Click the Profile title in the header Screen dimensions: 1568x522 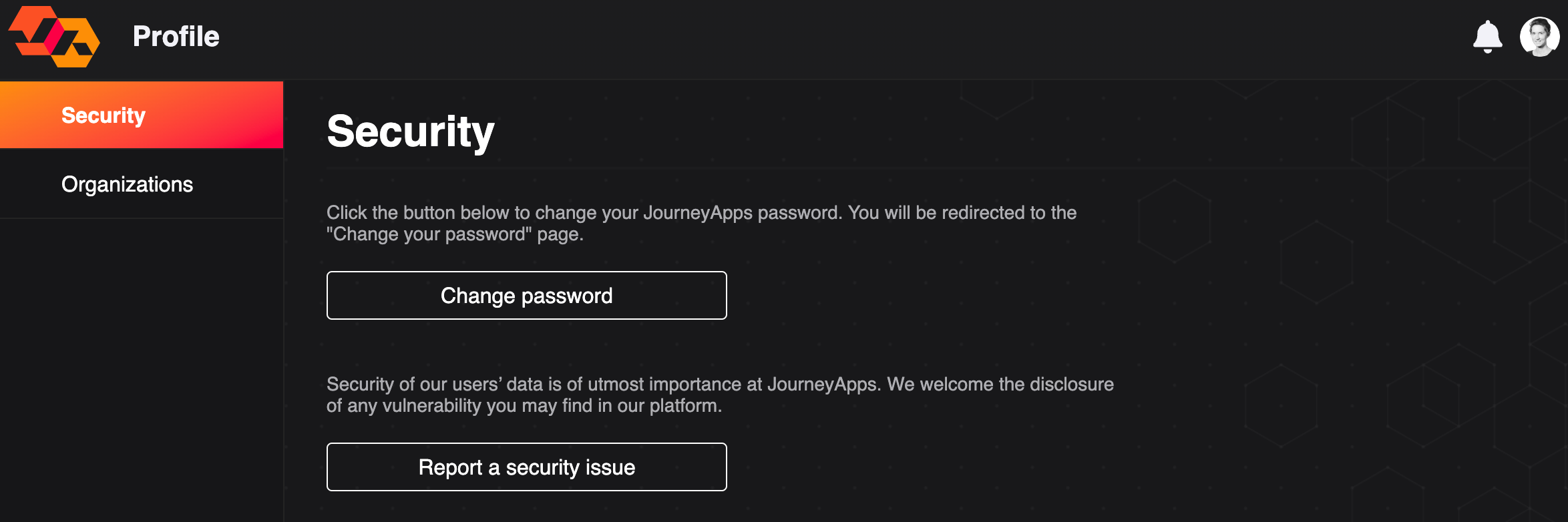tap(176, 37)
